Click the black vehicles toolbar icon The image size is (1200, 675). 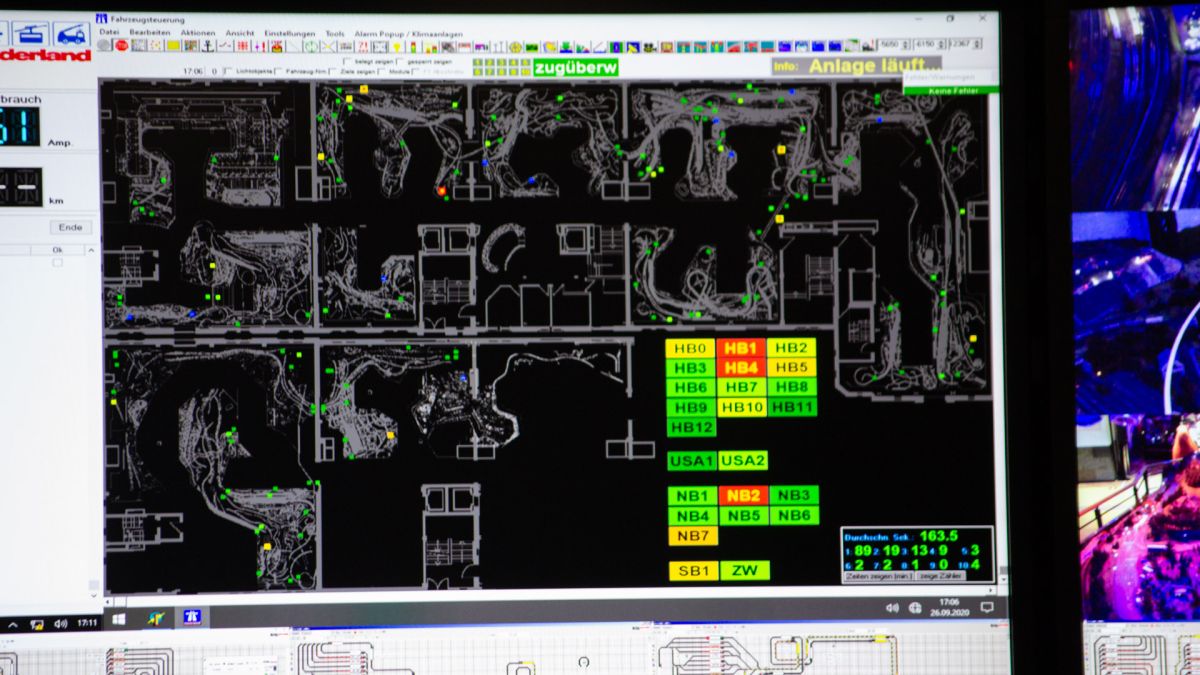pos(649,45)
